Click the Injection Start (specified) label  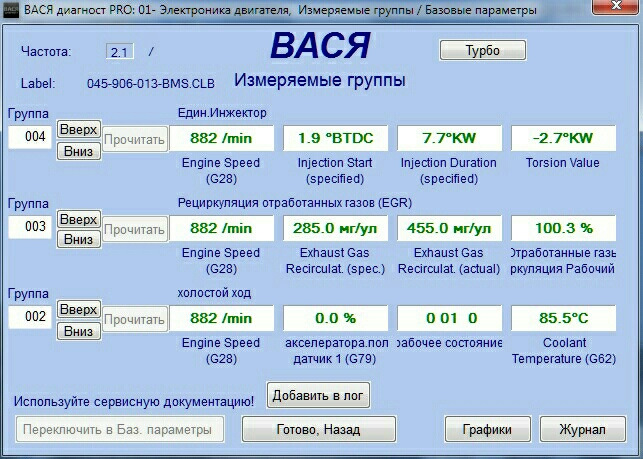point(335,171)
